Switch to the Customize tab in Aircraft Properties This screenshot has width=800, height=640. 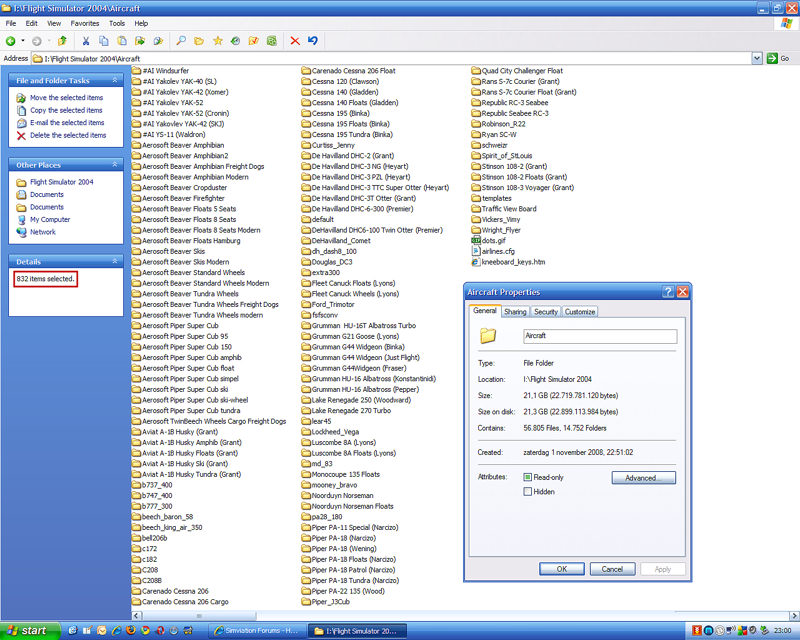click(580, 312)
